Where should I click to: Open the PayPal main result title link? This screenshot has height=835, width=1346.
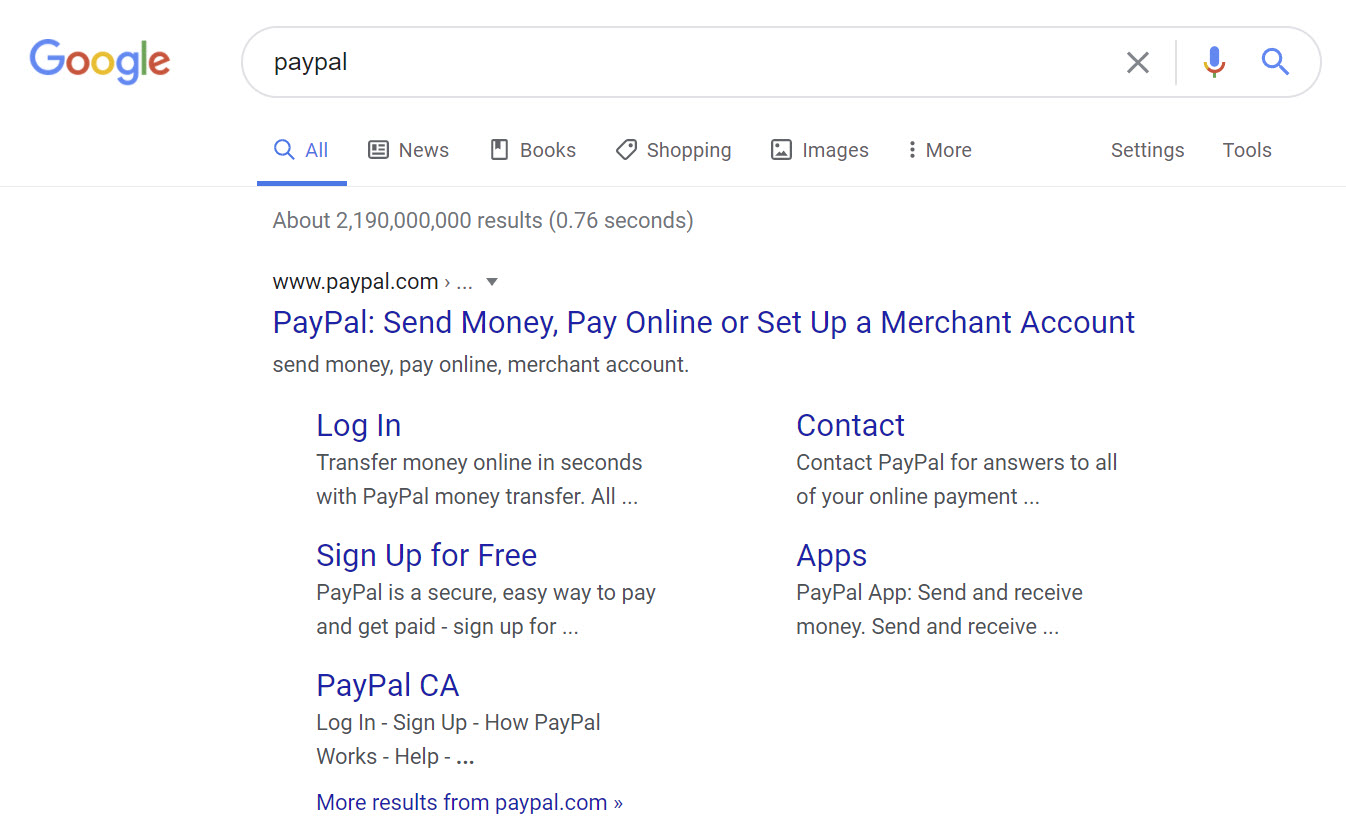703,322
